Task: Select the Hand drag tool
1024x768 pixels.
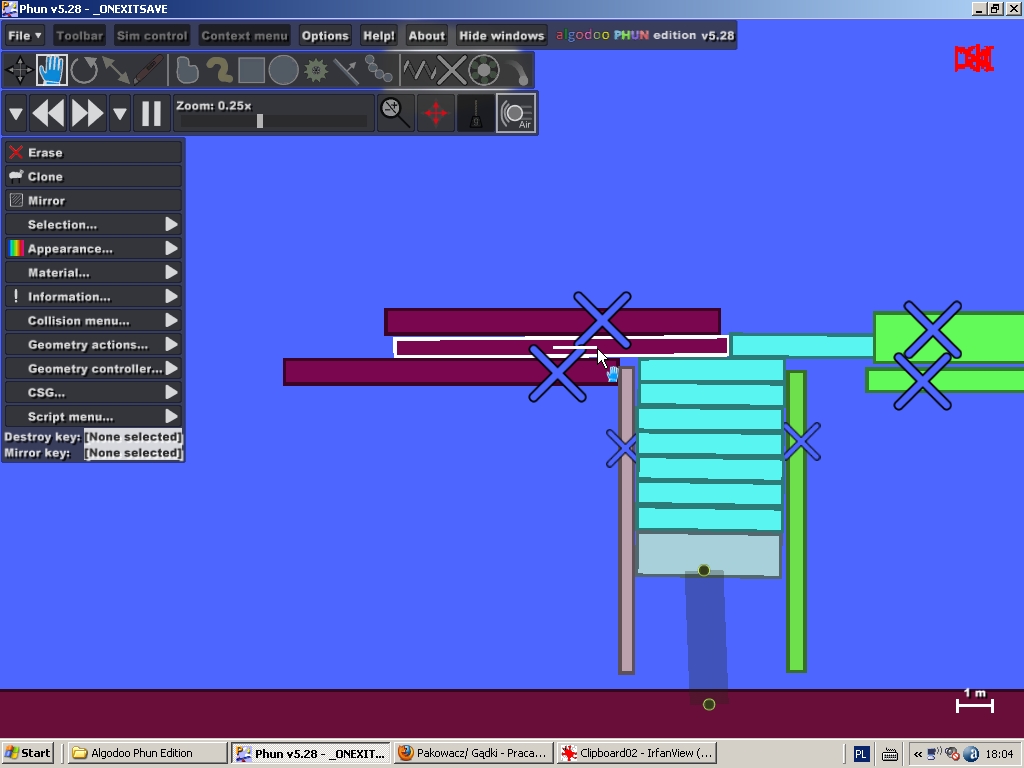Action: [52, 70]
